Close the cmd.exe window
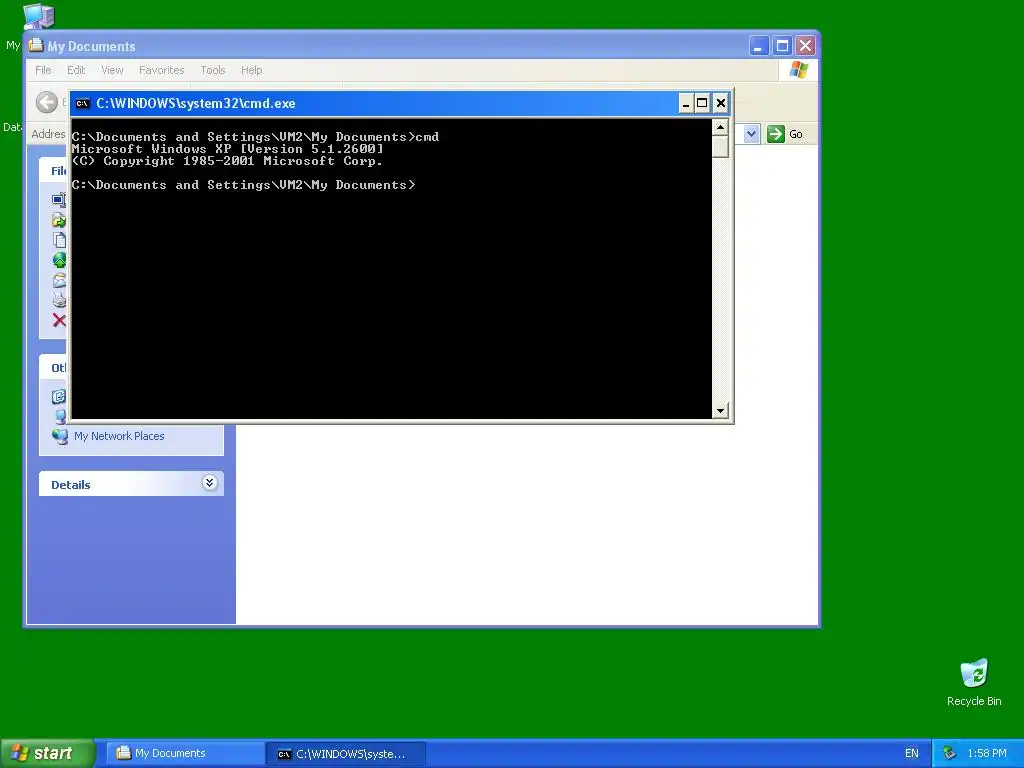Viewport: 1024px width, 768px height. (x=720, y=103)
